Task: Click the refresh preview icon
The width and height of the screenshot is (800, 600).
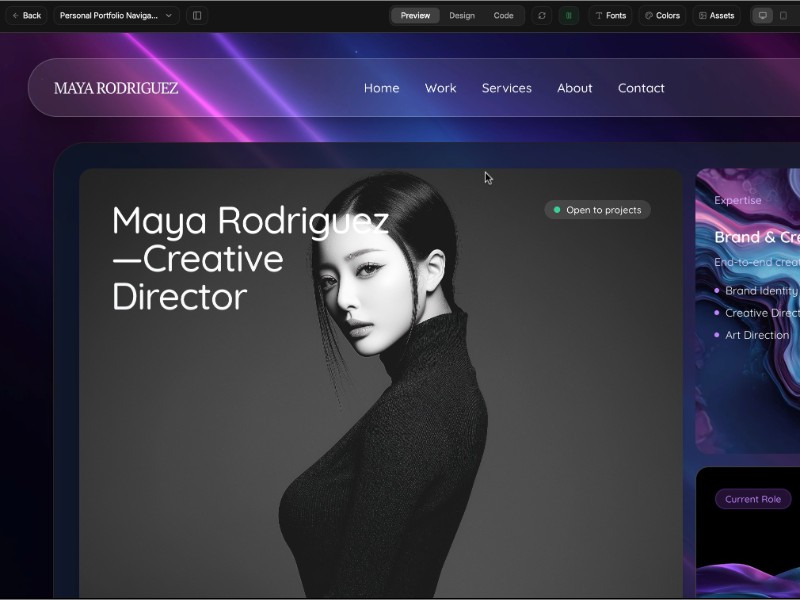Action: click(541, 15)
